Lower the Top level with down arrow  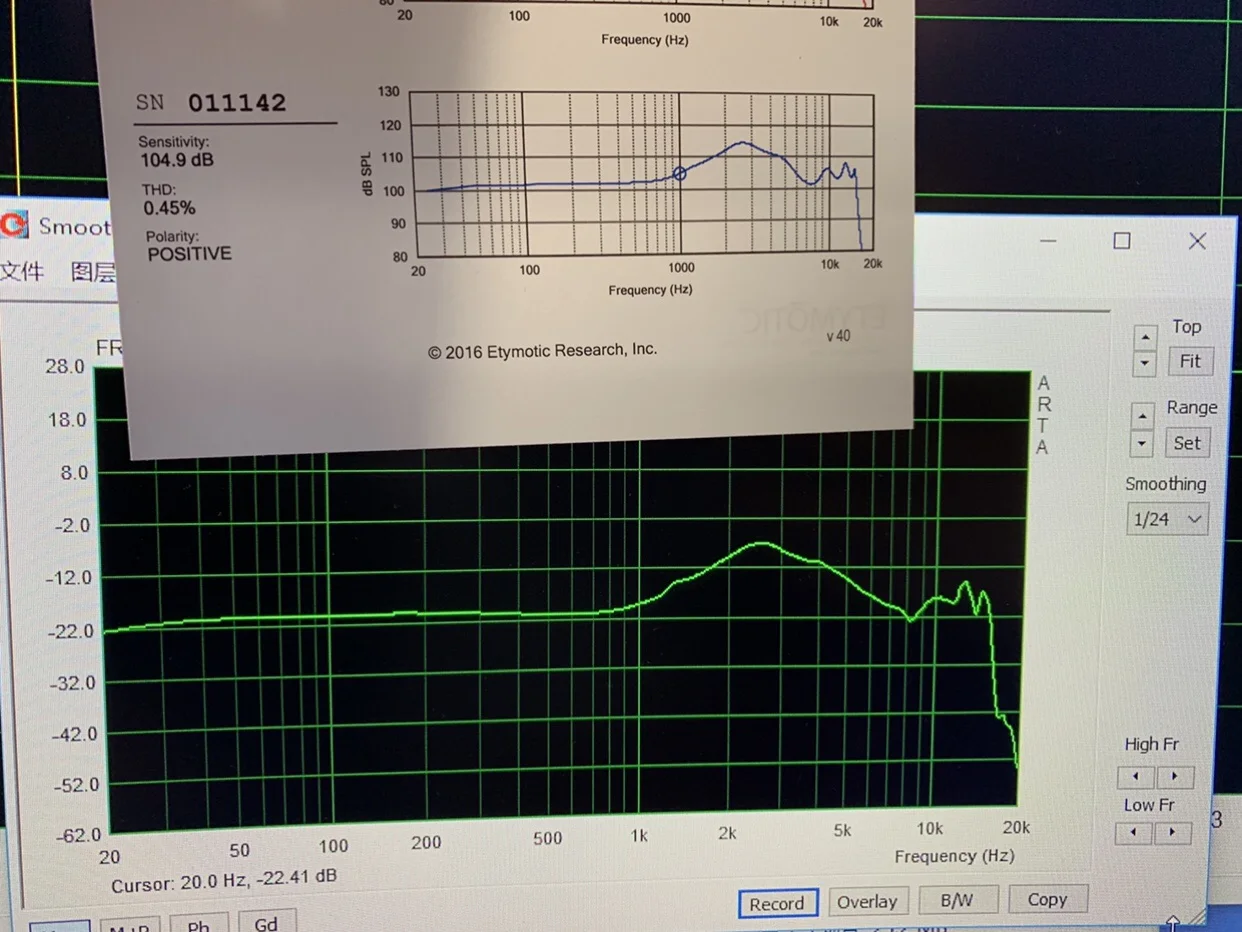(1146, 363)
